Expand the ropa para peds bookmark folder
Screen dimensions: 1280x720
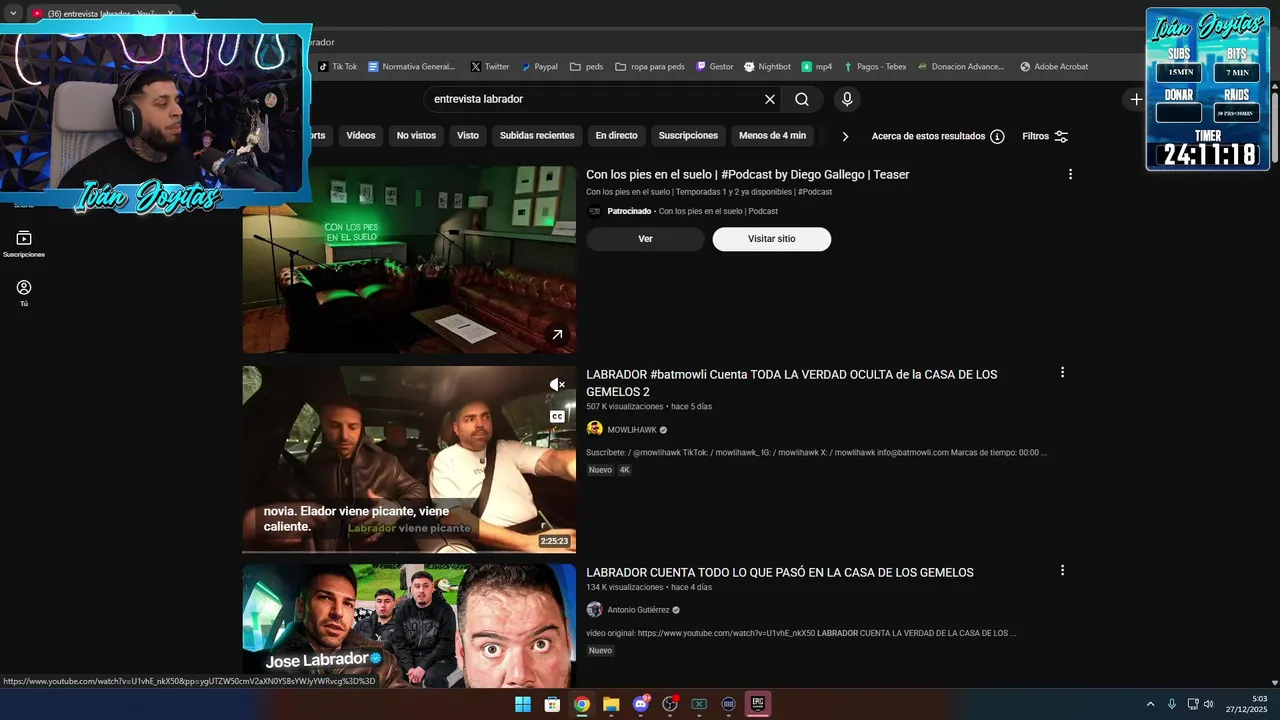pos(650,67)
